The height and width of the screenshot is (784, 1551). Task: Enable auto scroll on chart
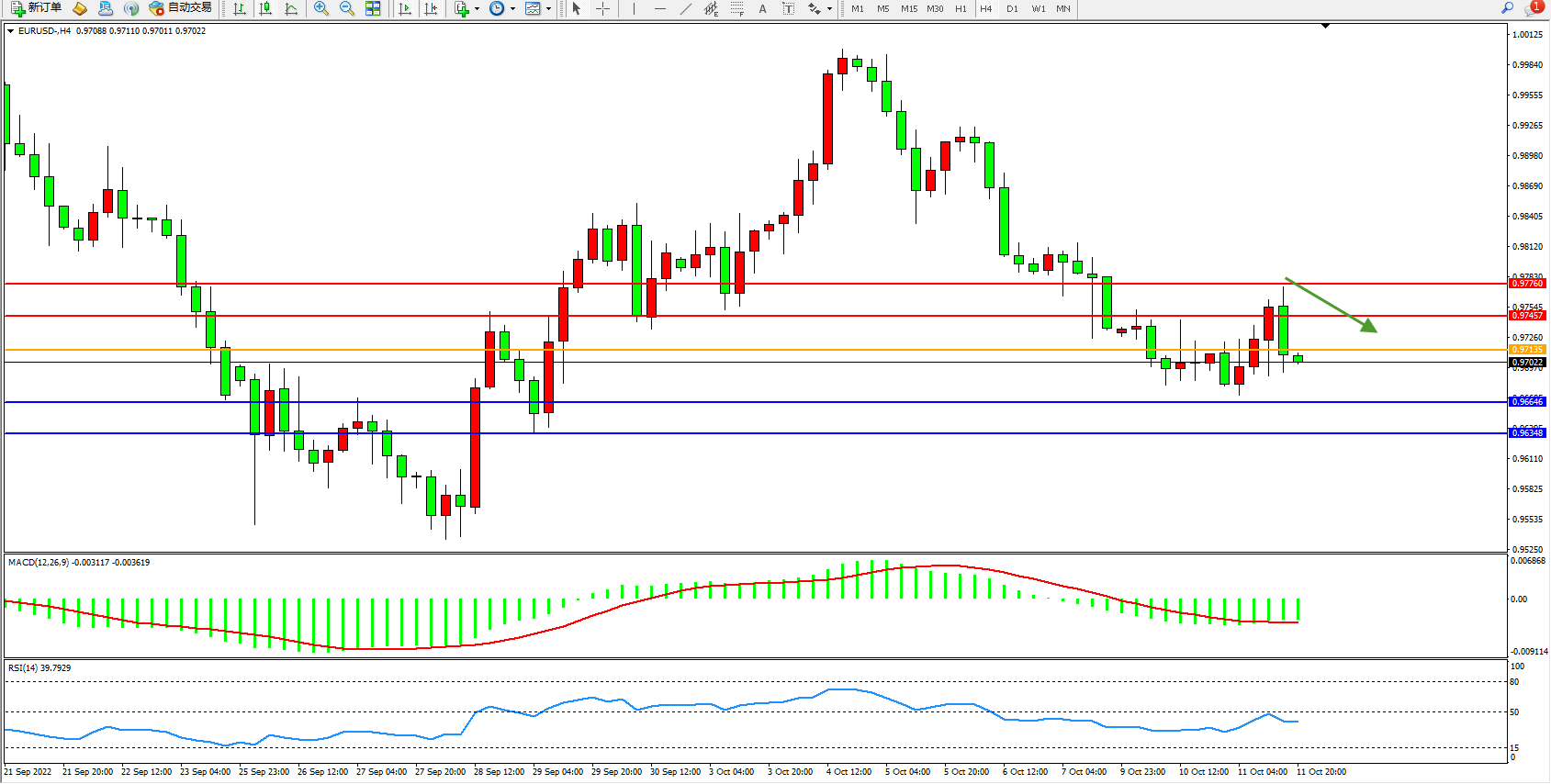point(405,9)
